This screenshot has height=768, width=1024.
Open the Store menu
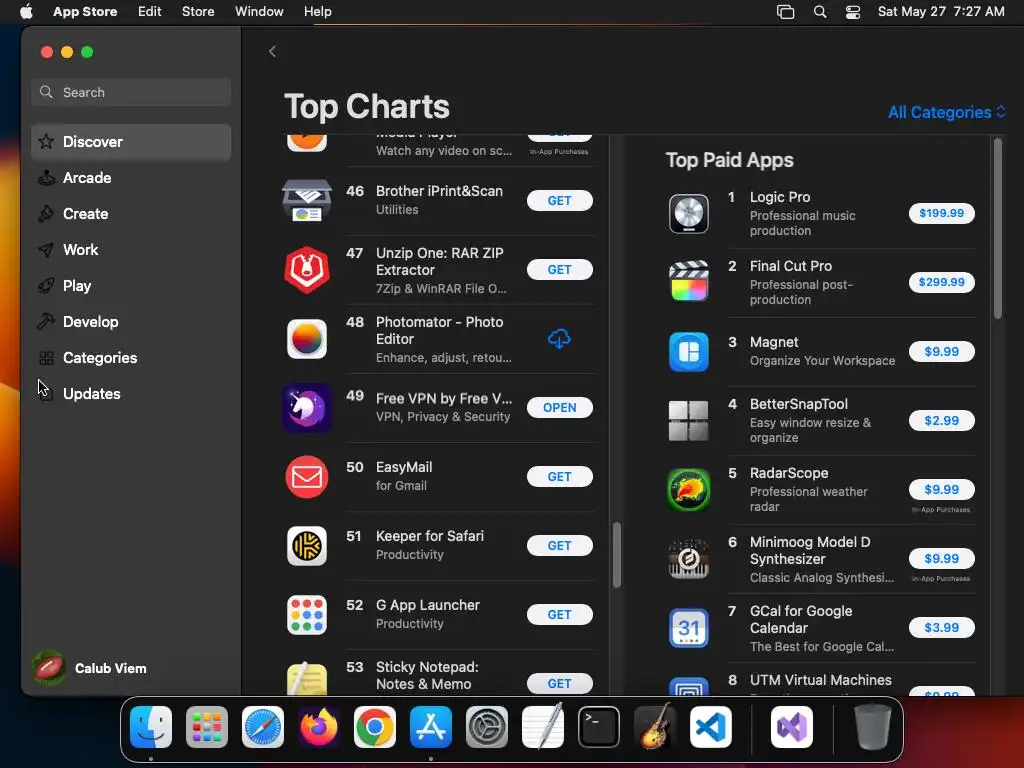(x=198, y=12)
